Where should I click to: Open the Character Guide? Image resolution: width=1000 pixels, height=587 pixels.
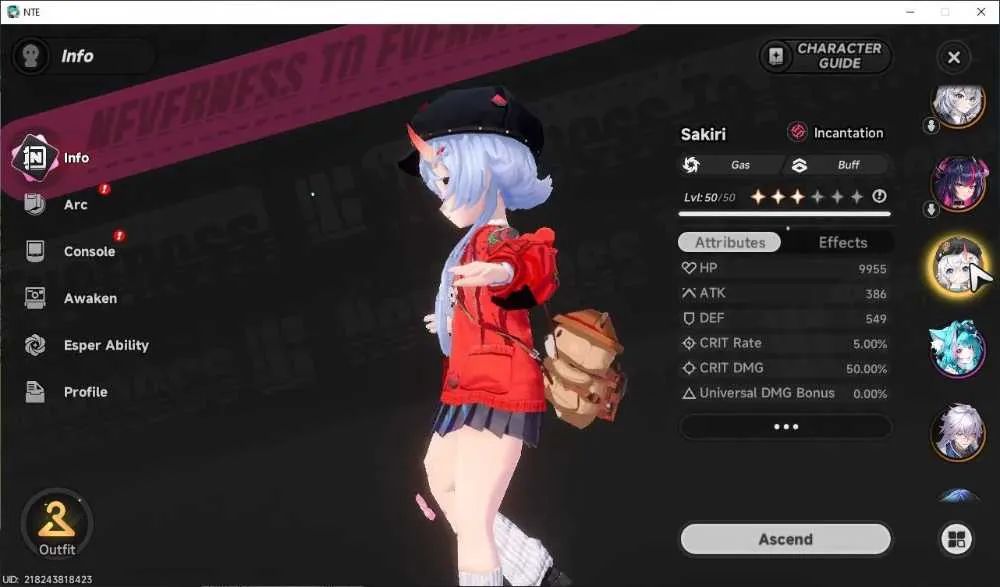825,56
